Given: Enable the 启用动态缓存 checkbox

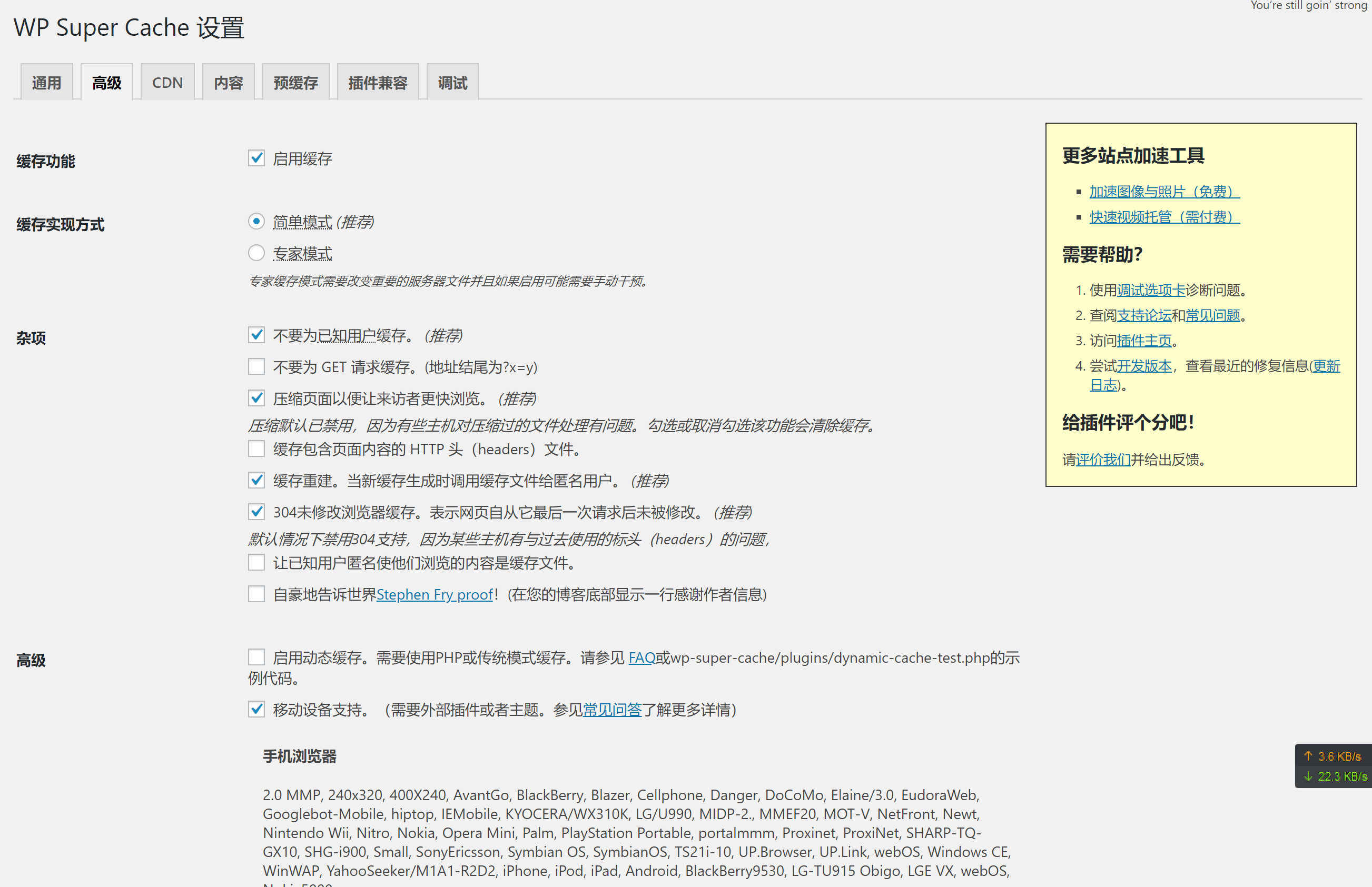Looking at the screenshot, I should click(x=256, y=657).
